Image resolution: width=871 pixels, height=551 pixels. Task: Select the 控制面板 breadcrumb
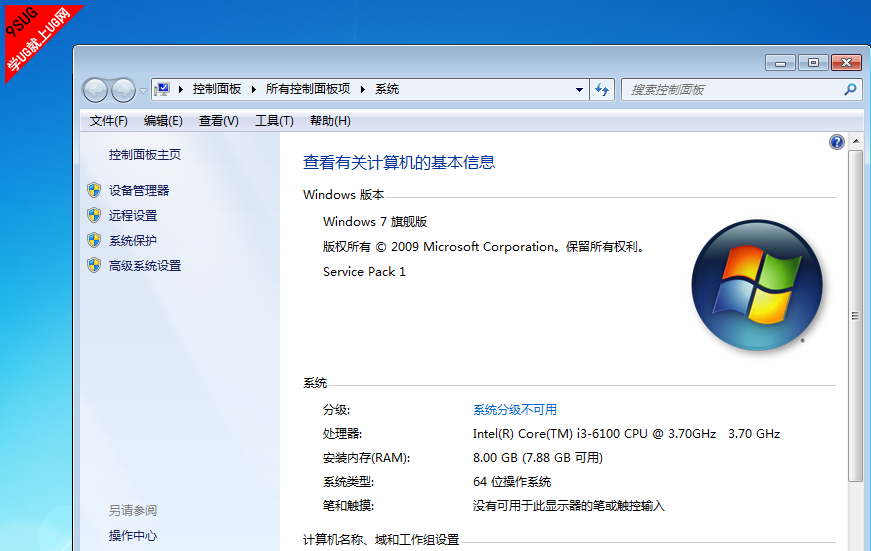pos(217,89)
